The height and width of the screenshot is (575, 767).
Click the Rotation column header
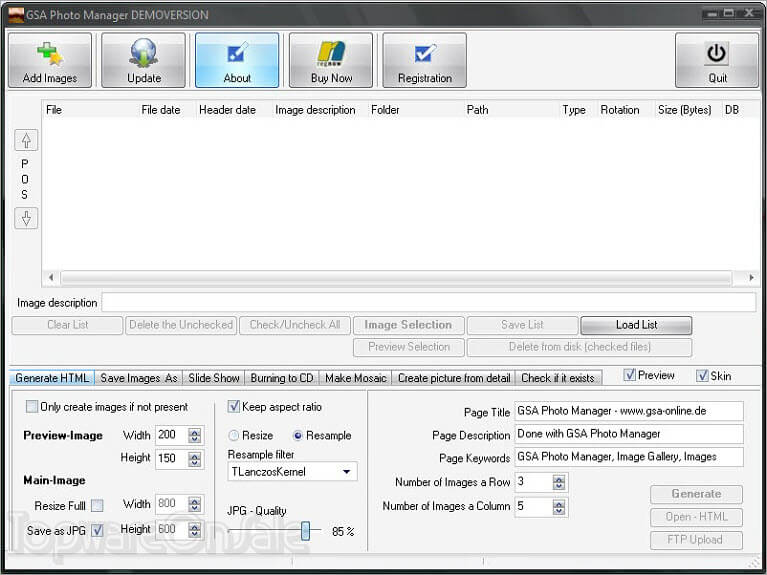[626, 110]
